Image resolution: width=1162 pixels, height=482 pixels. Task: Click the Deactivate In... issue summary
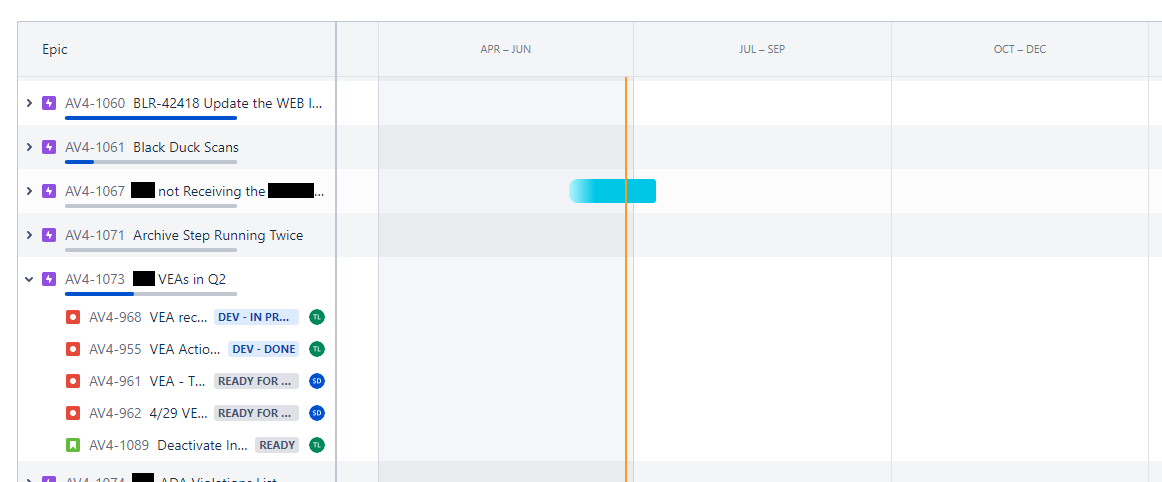[203, 445]
